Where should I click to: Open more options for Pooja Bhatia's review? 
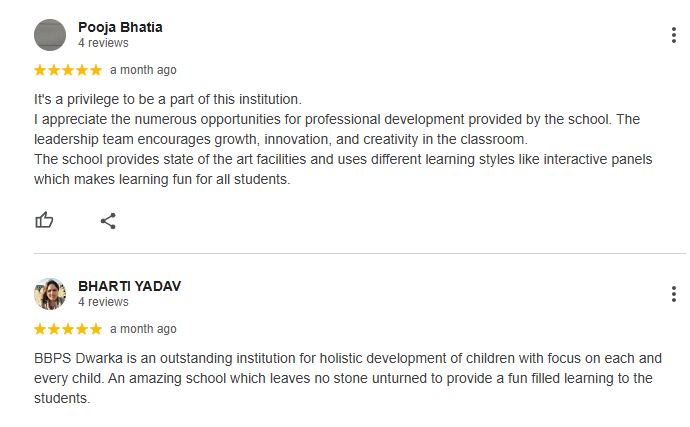[673, 35]
